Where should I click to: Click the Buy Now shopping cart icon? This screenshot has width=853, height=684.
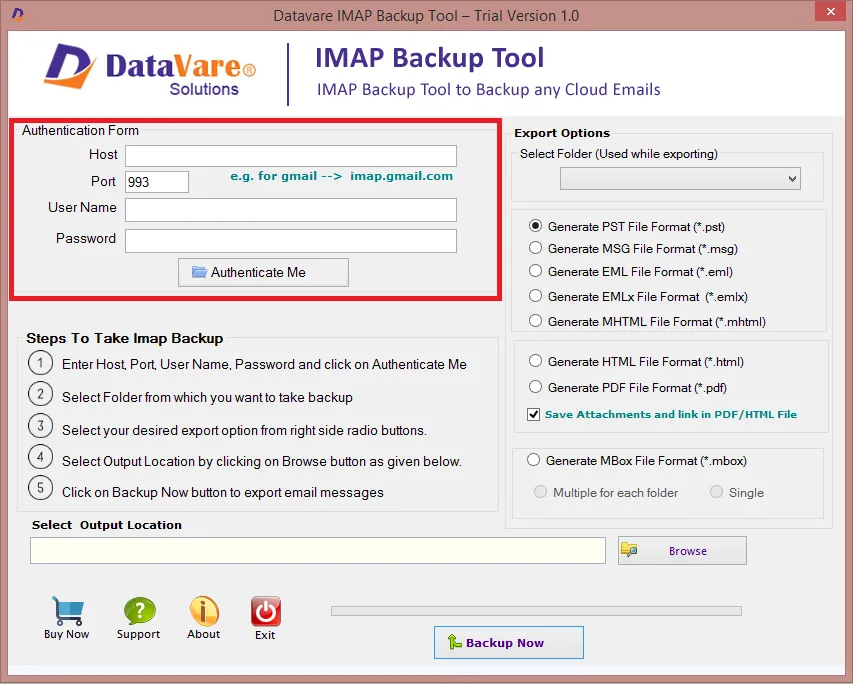click(67, 611)
